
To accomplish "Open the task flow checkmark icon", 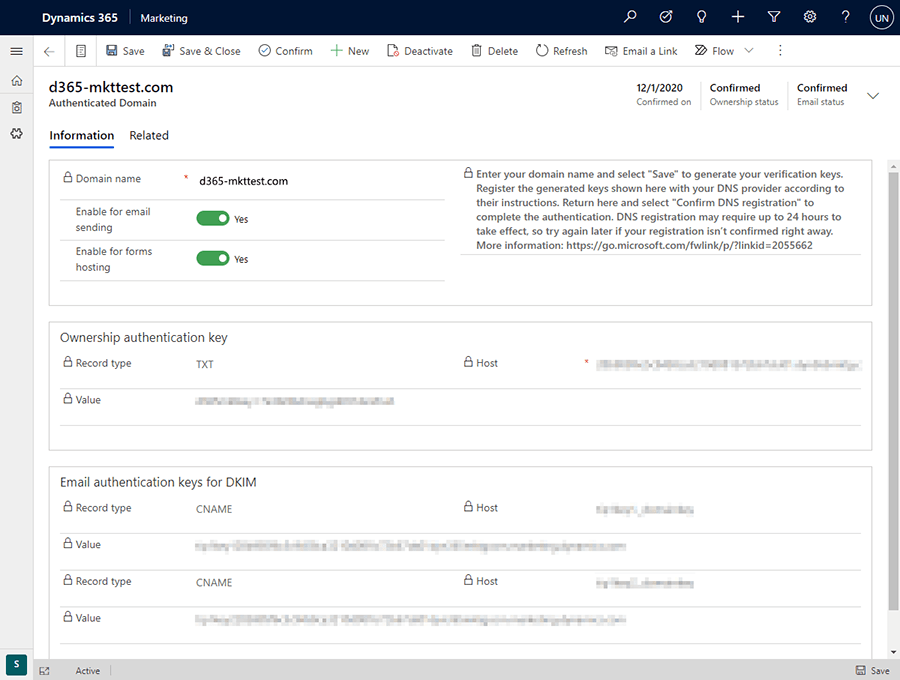I will coord(666,17).
